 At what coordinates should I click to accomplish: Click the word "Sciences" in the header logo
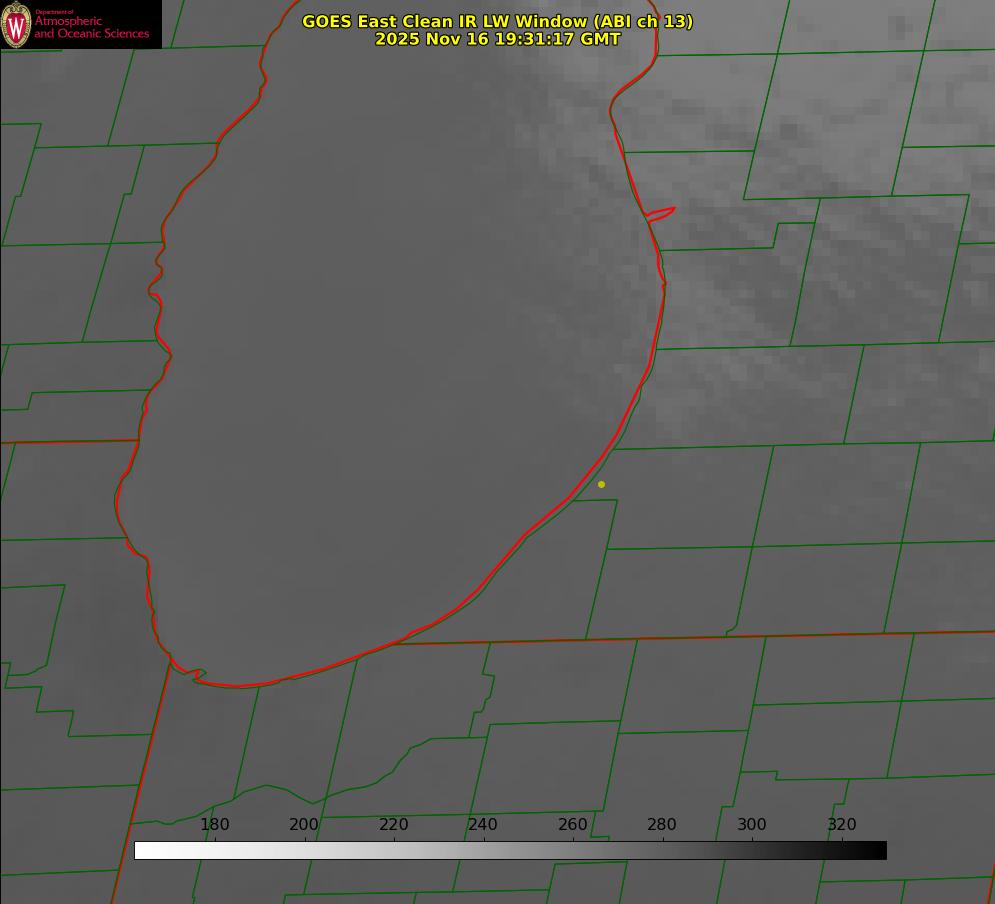point(122,34)
